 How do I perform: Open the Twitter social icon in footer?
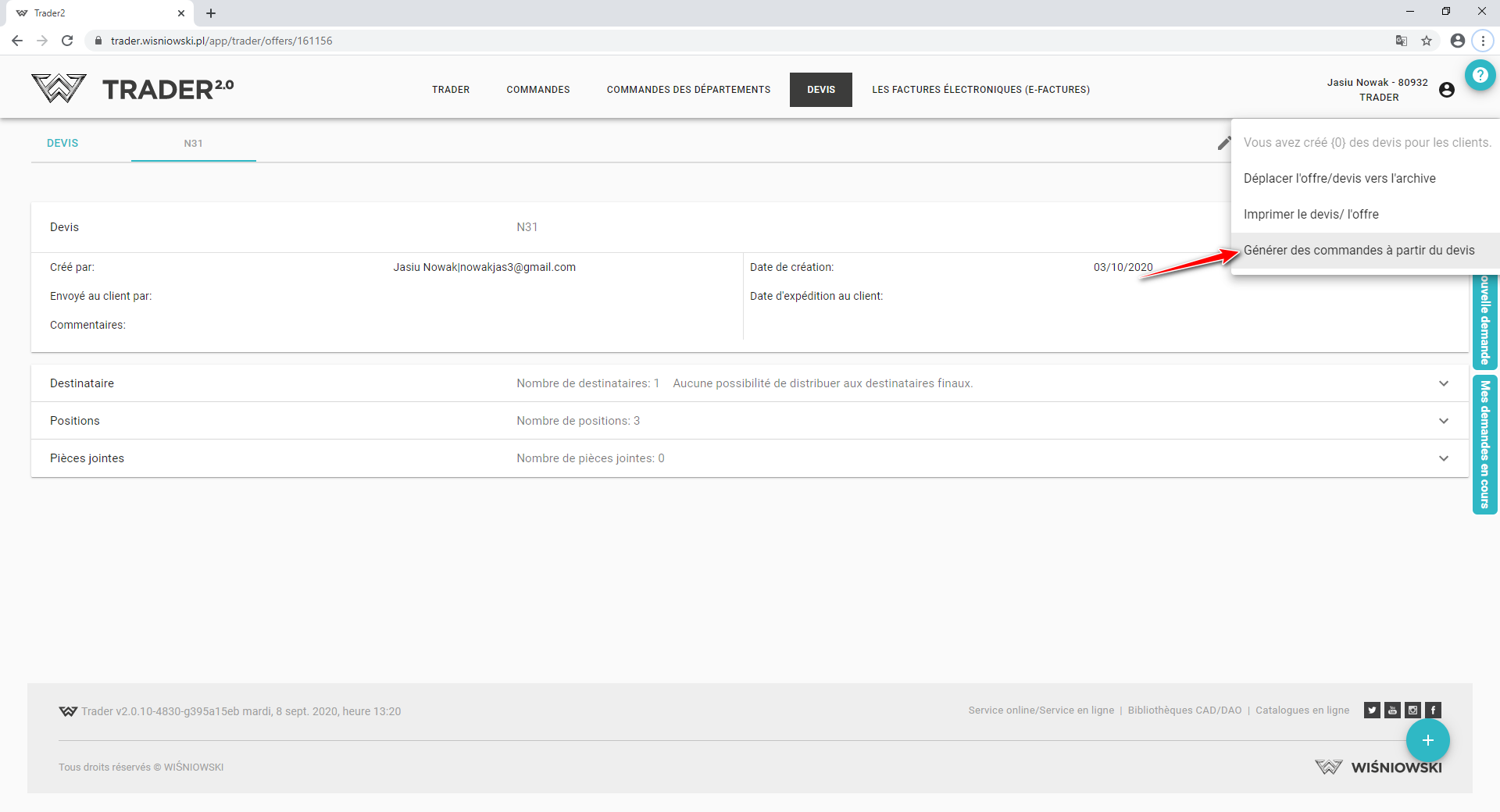pos(1372,710)
